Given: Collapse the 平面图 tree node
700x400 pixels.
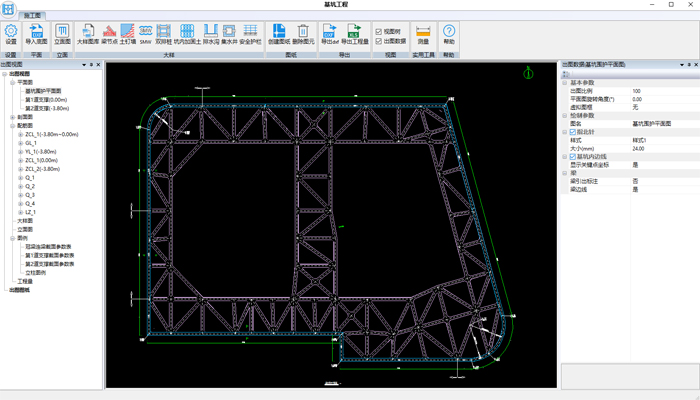Looking at the screenshot, I should tap(13, 83).
